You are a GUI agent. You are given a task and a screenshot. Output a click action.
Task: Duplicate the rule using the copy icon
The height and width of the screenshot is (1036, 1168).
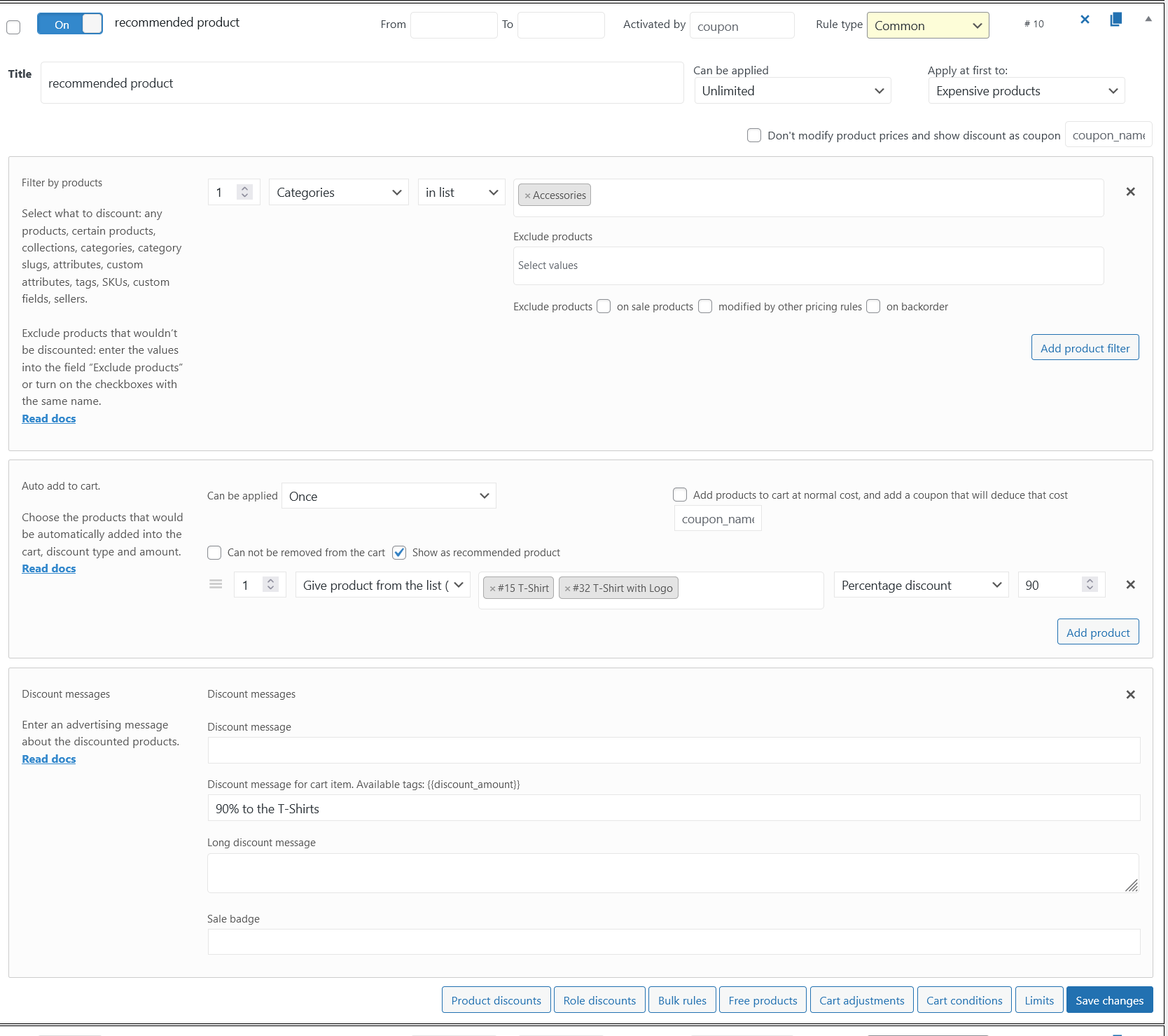(x=1116, y=20)
